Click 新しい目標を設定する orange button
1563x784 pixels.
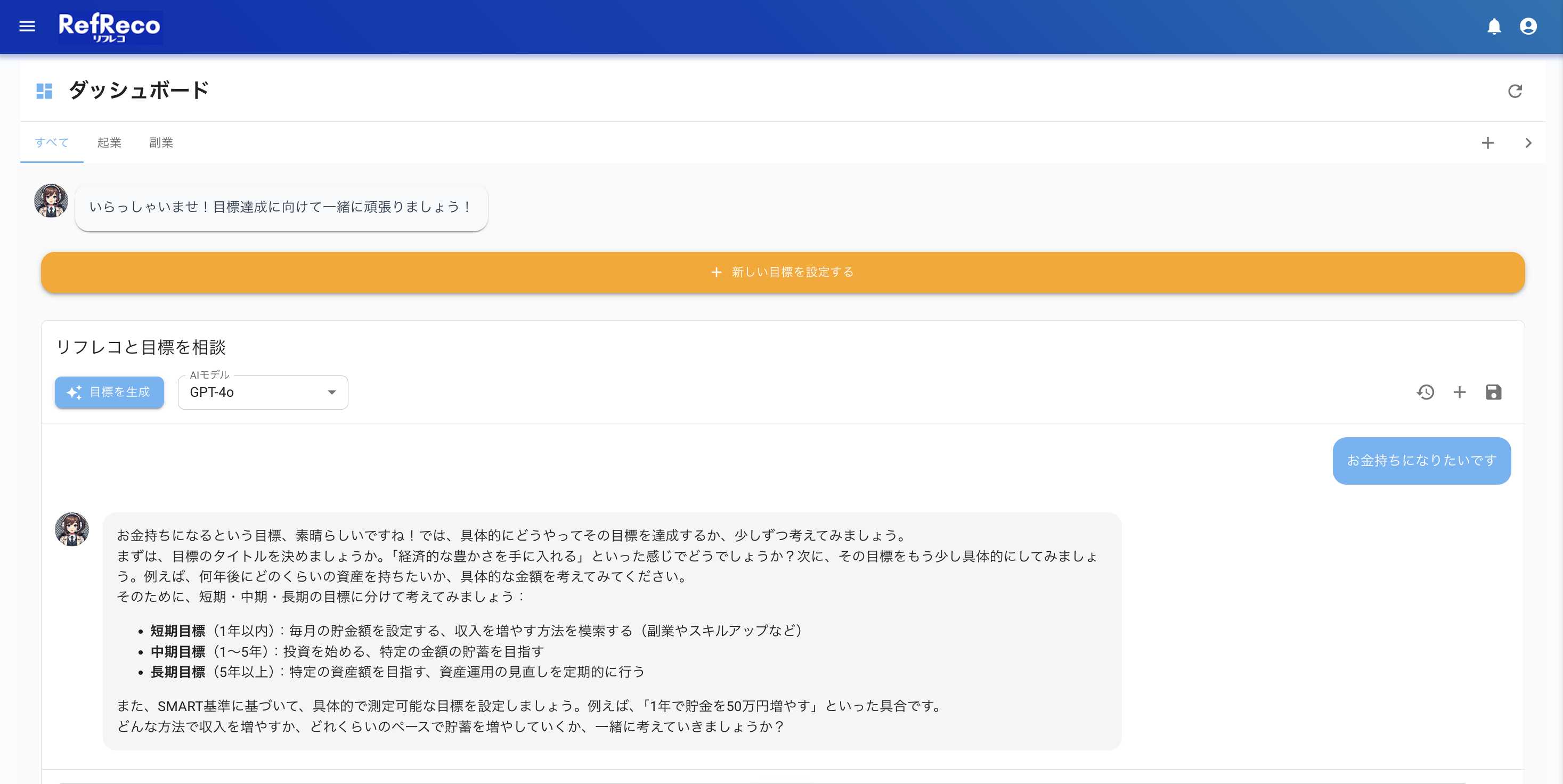tap(783, 273)
